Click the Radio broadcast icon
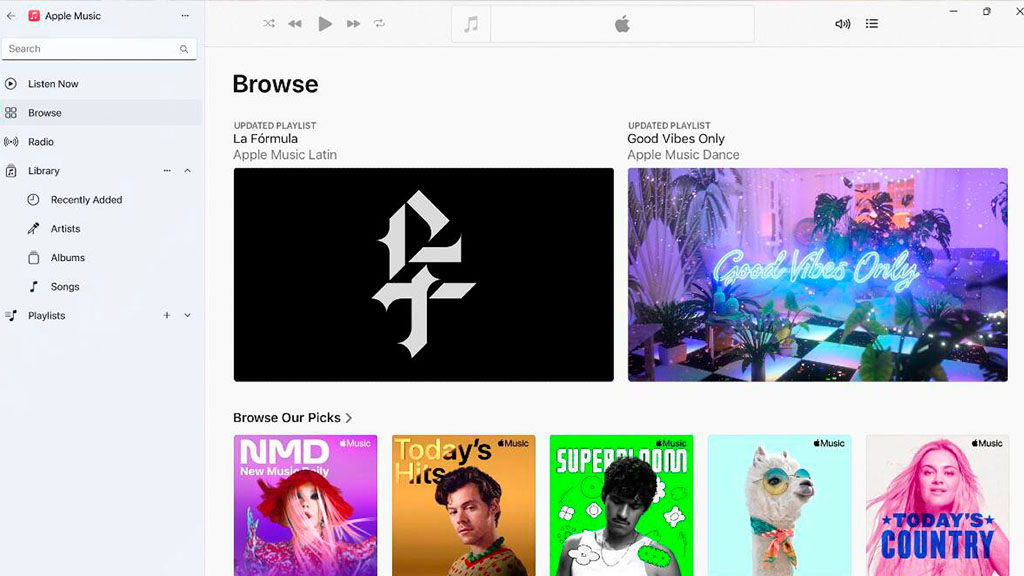This screenshot has height=576, width=1024. pos(11,142)
